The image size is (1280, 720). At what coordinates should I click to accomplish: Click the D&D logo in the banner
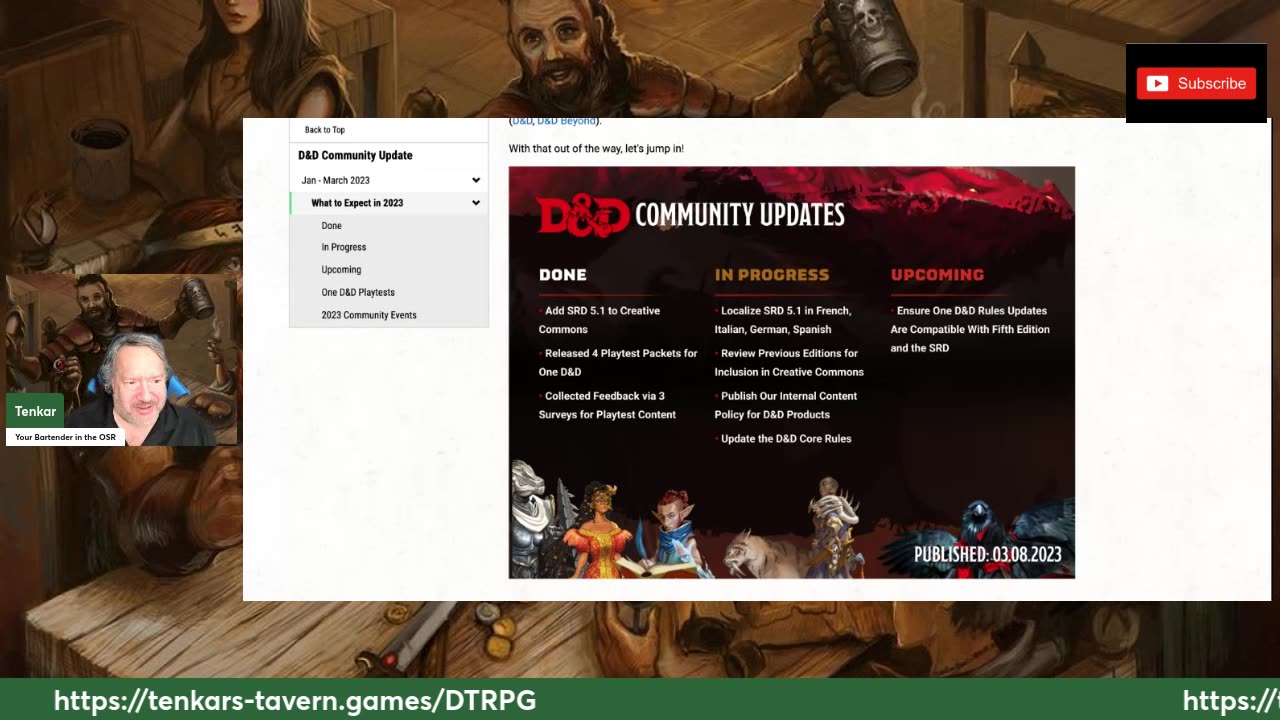[x=583, y=214]
